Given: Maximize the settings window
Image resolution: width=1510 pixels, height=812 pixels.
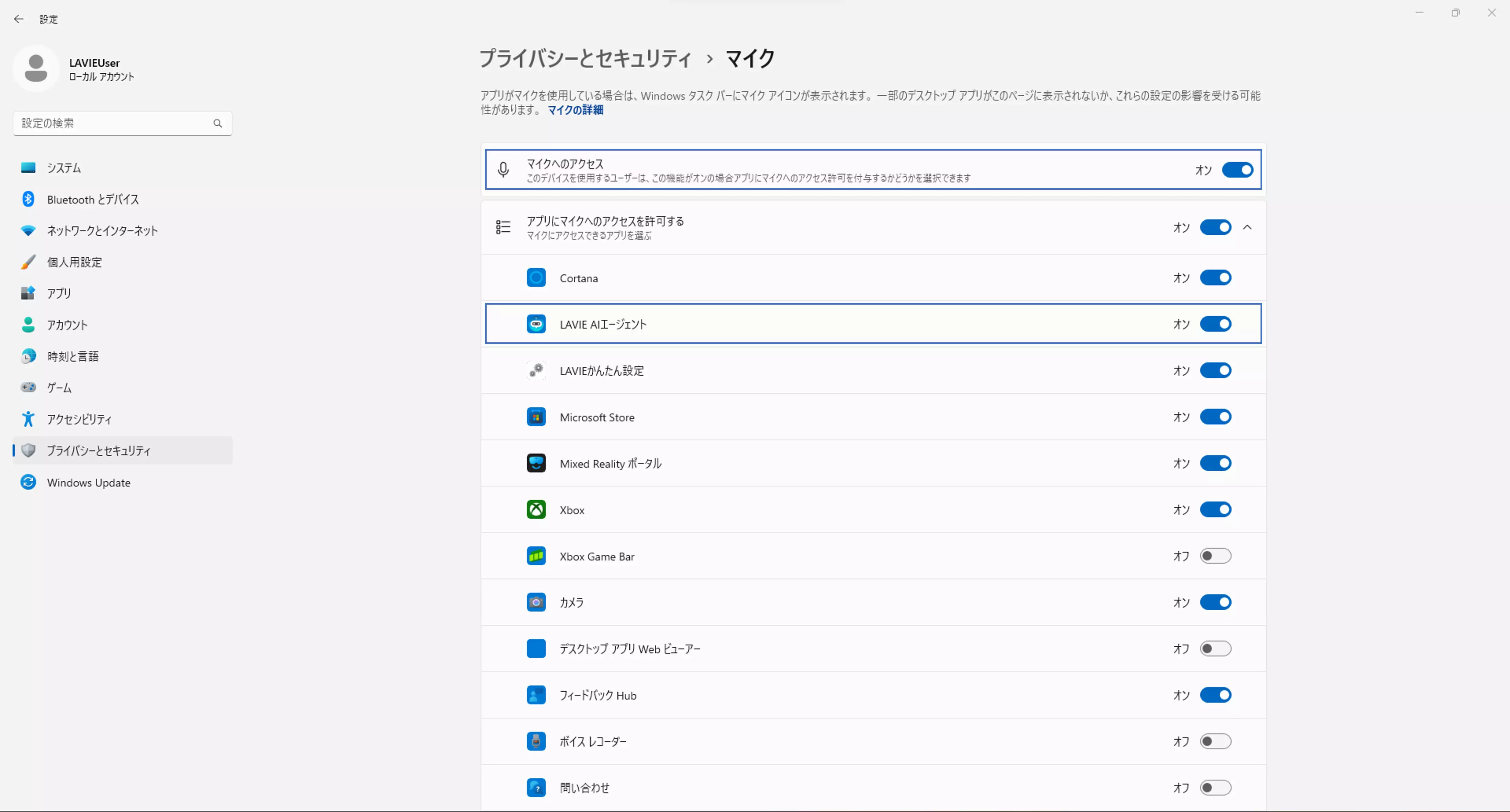Looking at the screenshot, I should (1455, 13).
